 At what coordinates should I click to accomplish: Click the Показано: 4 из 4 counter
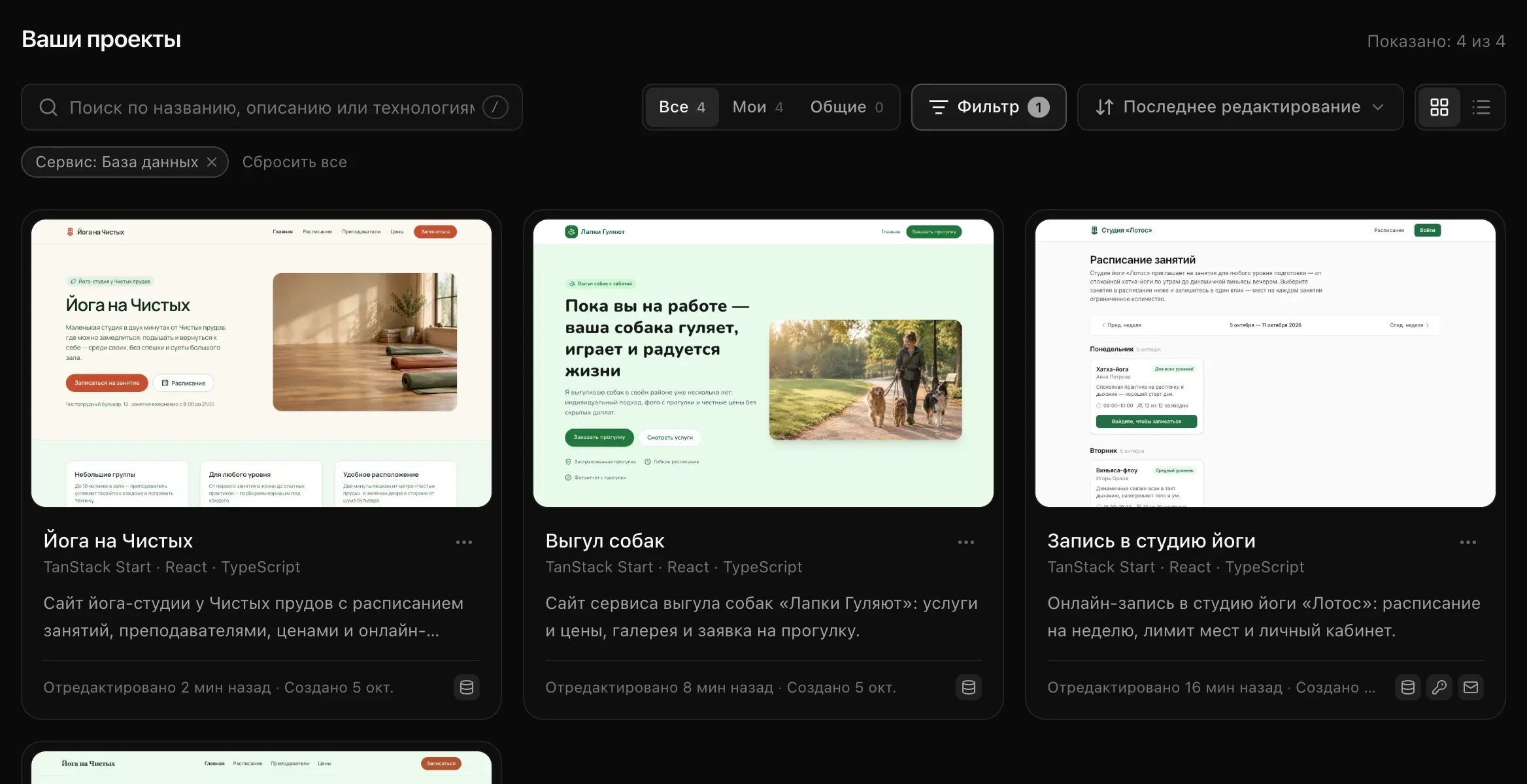[x=1436, y=41]
